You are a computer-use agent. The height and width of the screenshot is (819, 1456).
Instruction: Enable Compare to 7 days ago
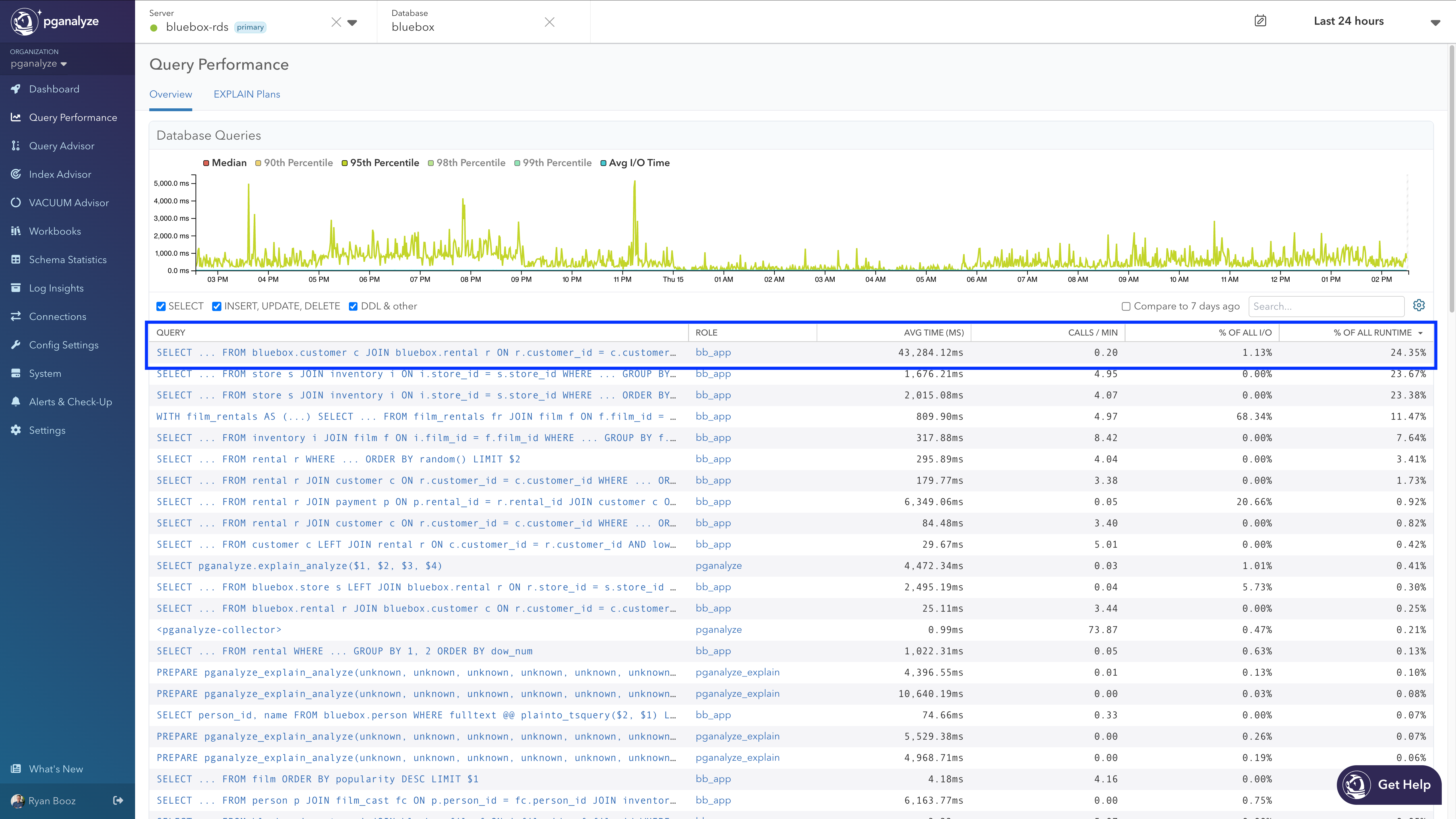tap(1126, 306)
